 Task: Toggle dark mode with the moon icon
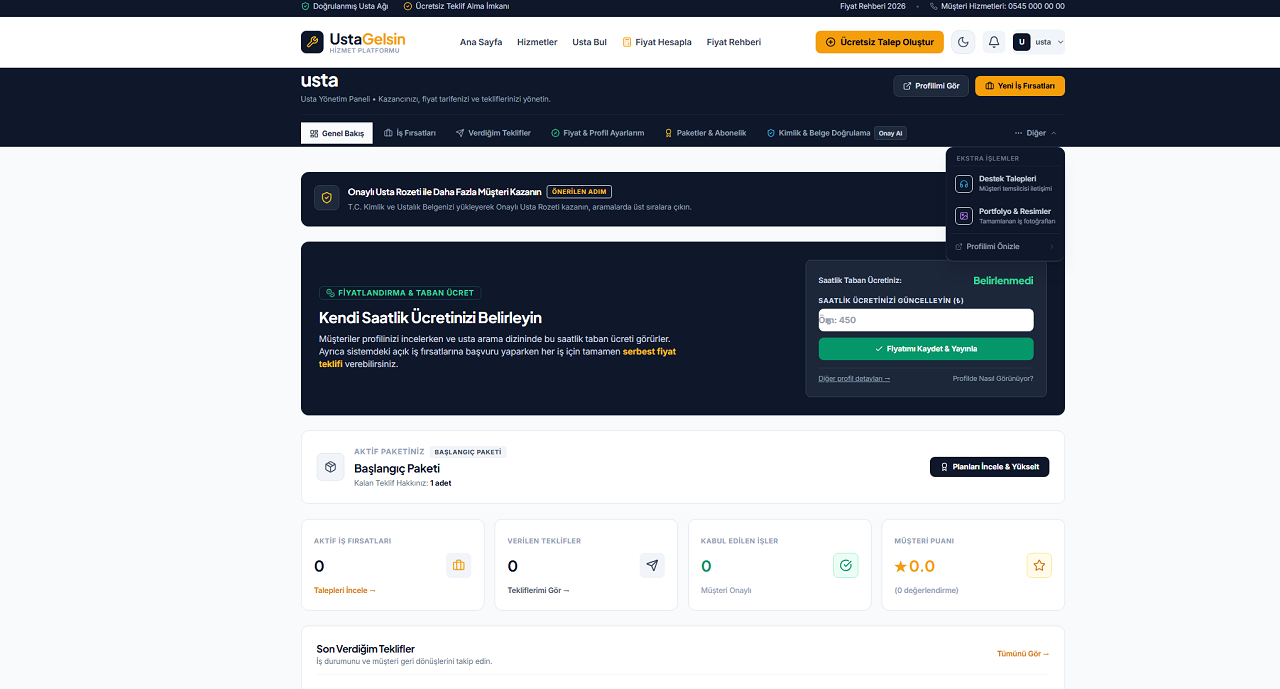[x=963, y=42]
